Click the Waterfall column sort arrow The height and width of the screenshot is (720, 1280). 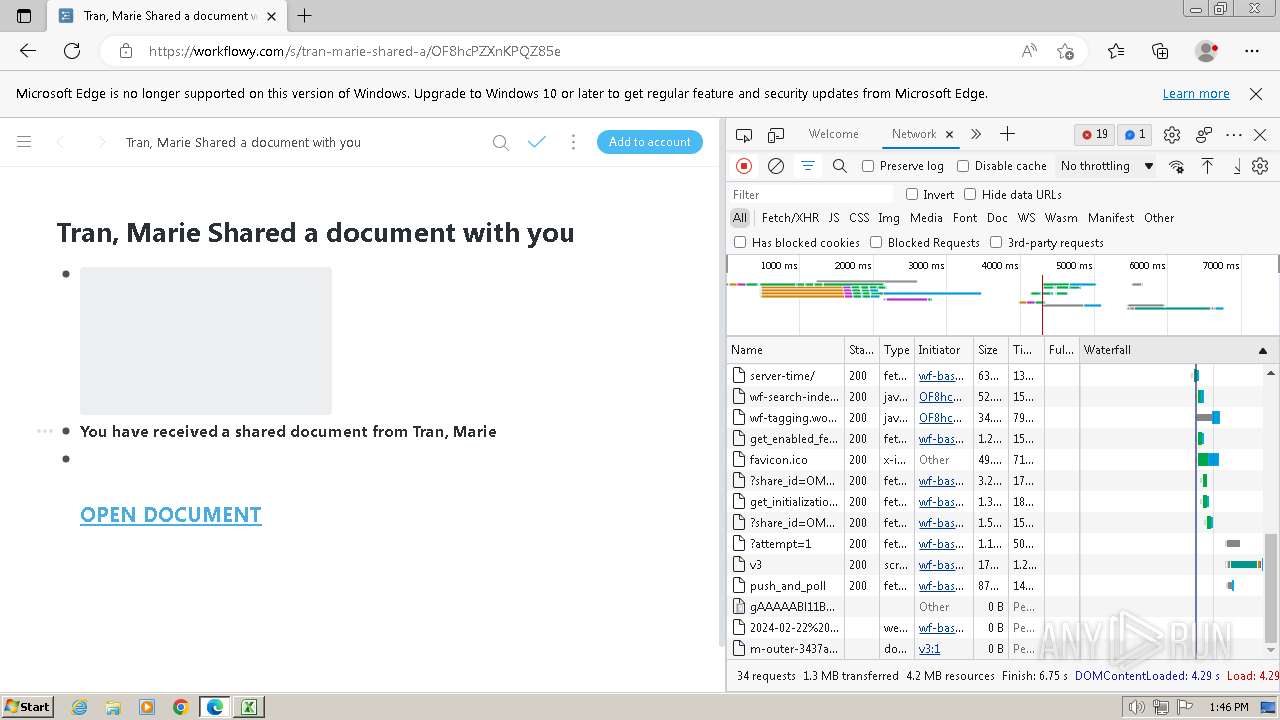click(1262, 350)
